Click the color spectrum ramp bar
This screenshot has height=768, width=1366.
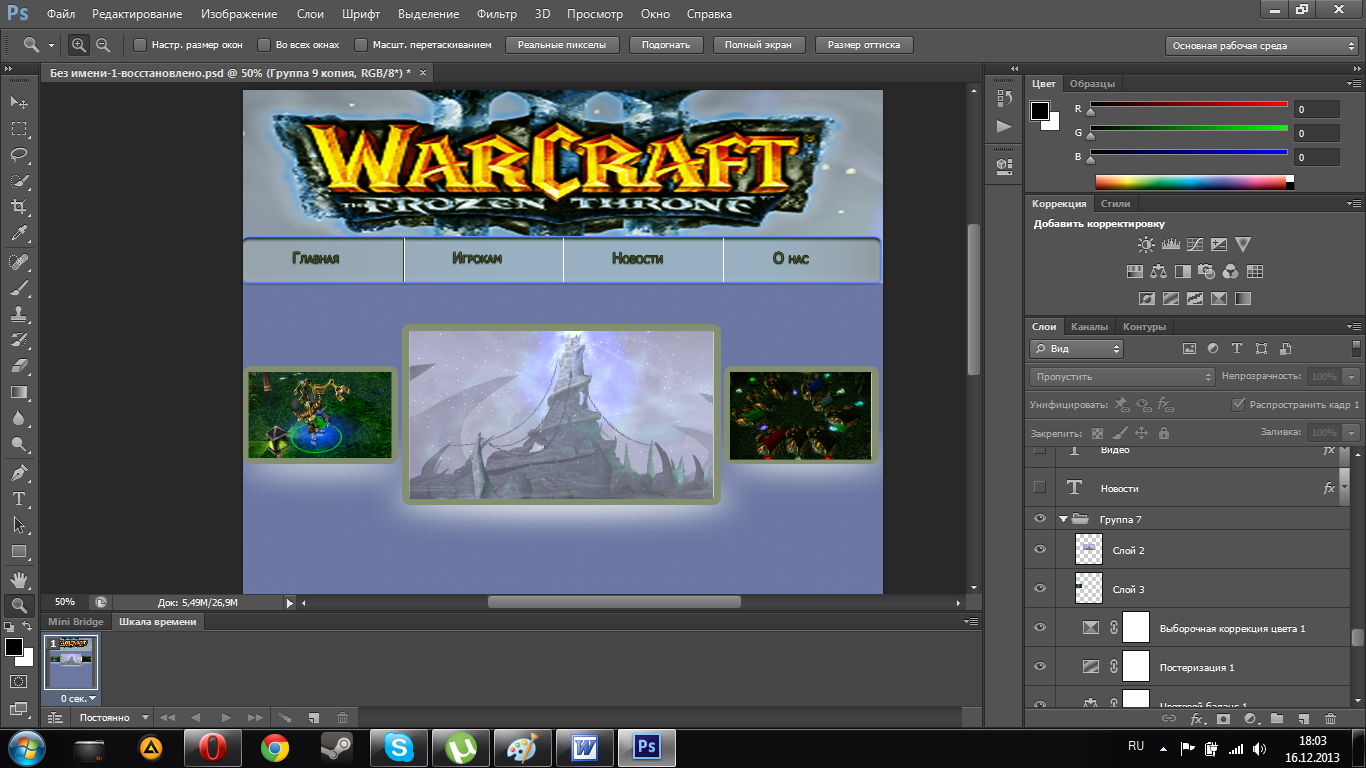(1194, 182)
